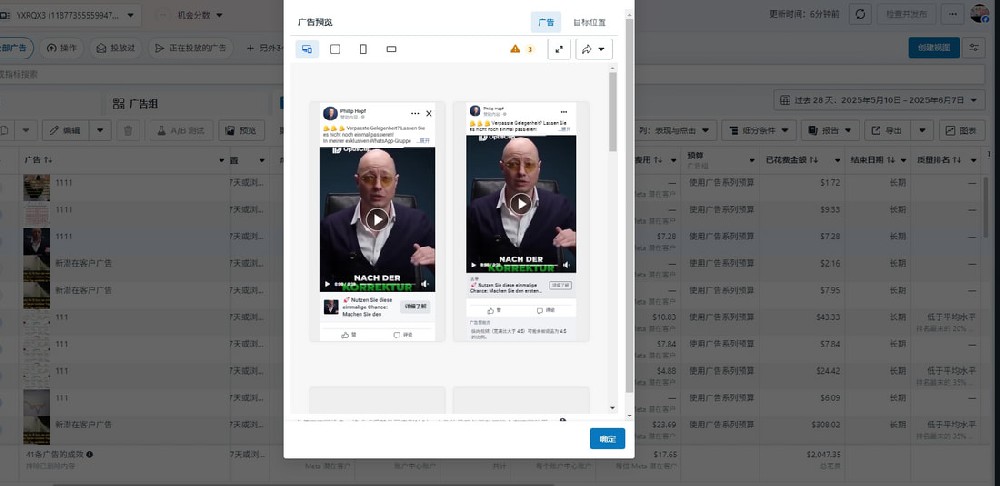Image resolution: width=1000 pixels, height=486 pixels.
Task: Expand truncated text in left preview post
Action: tap(424, 140)
